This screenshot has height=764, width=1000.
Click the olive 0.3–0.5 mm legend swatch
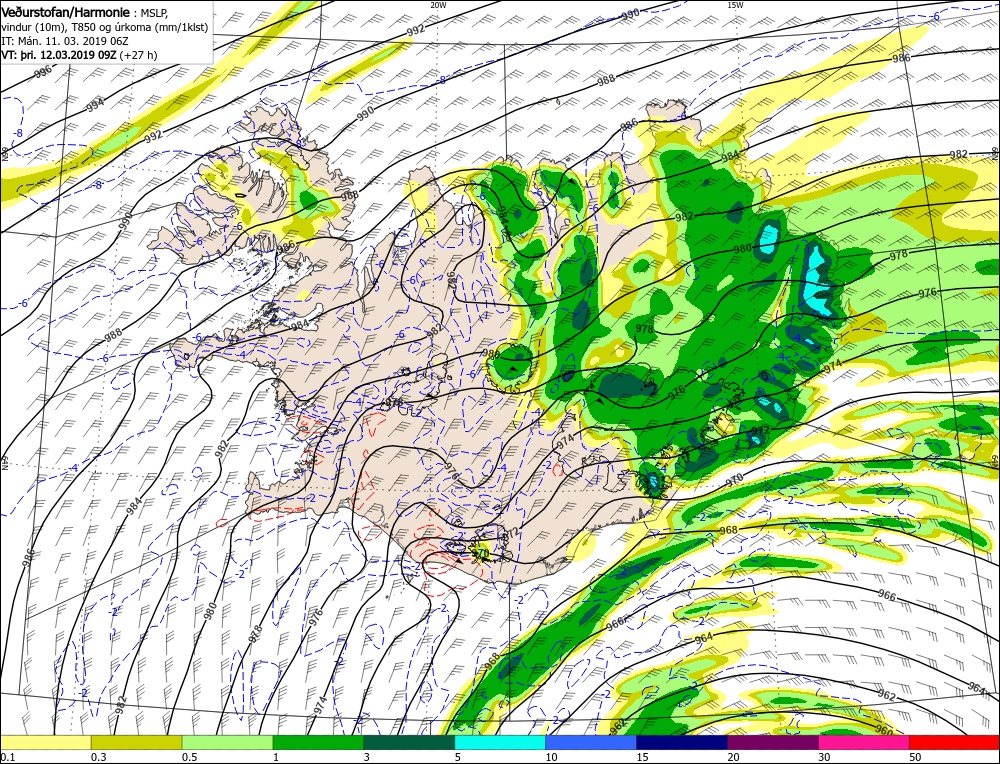click(x=136, y=742)
